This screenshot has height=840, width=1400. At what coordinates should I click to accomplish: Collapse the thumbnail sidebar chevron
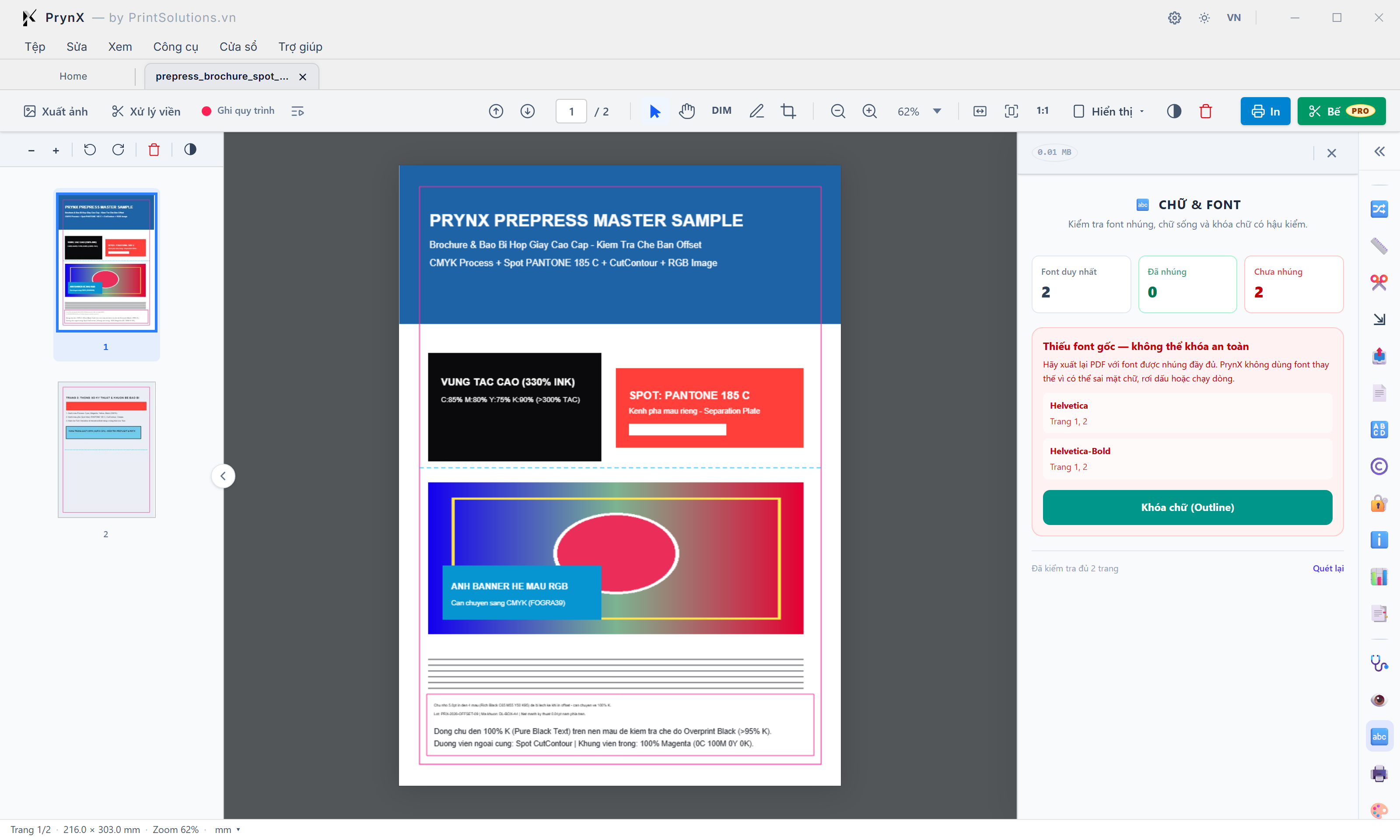click(223, 476)
